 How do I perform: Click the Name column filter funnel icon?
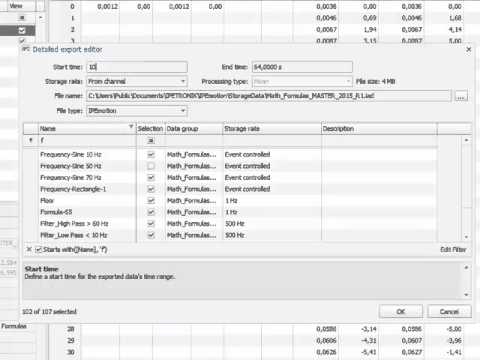click(131, 127)
